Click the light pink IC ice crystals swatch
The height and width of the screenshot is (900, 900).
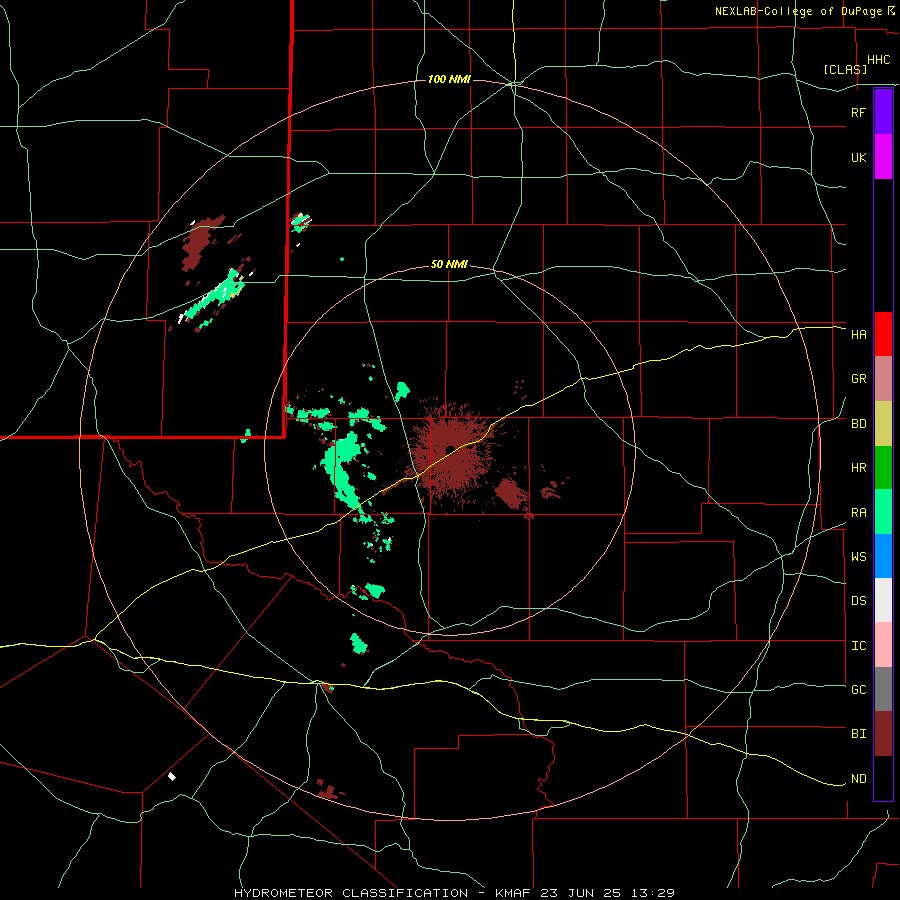(x=883, y=645)
